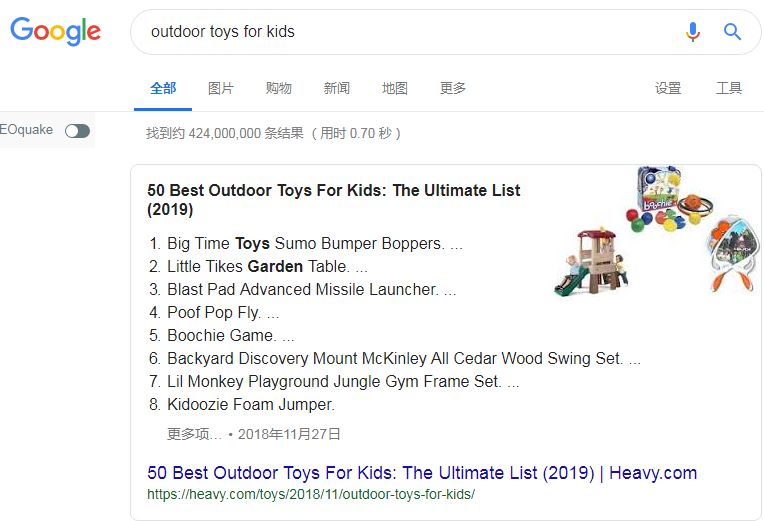Viewport: 764px width, 521px height.
Task: Open the 新闻 news tab
Action: click(337, 88)
